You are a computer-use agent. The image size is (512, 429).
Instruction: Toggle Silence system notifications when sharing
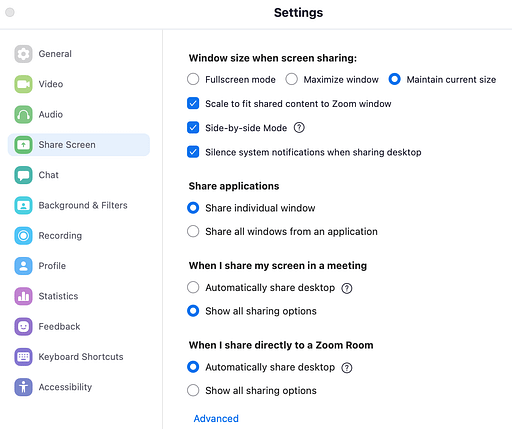tap(193, 152)
